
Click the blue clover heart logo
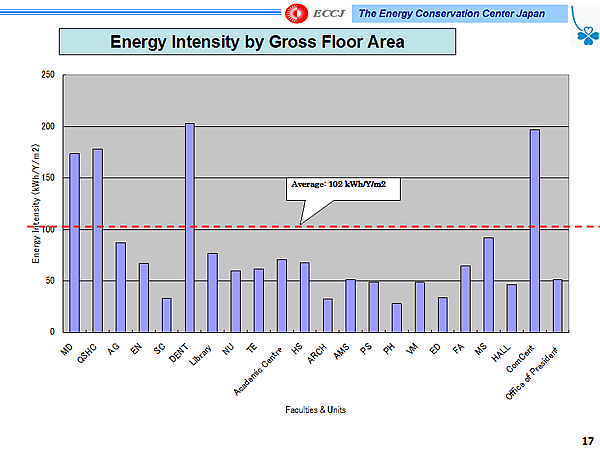[587, 35]
